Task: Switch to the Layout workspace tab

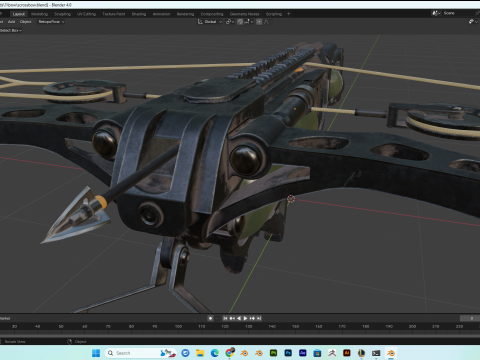Action: tap(19, 14)
